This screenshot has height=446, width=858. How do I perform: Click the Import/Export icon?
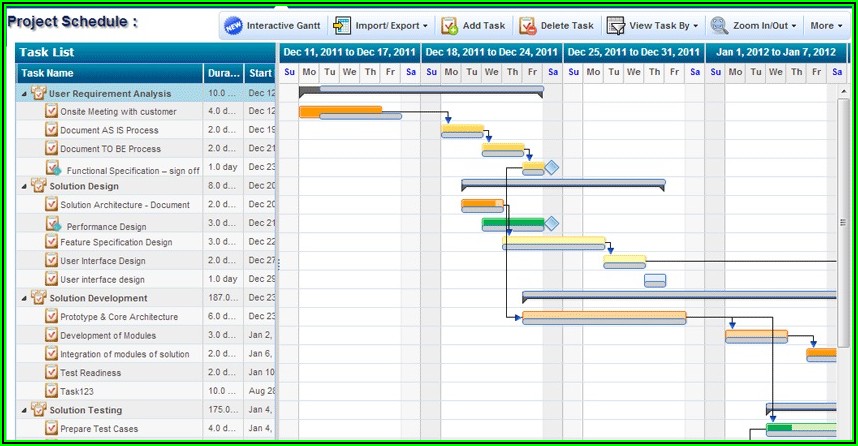(x=342, y=26)
